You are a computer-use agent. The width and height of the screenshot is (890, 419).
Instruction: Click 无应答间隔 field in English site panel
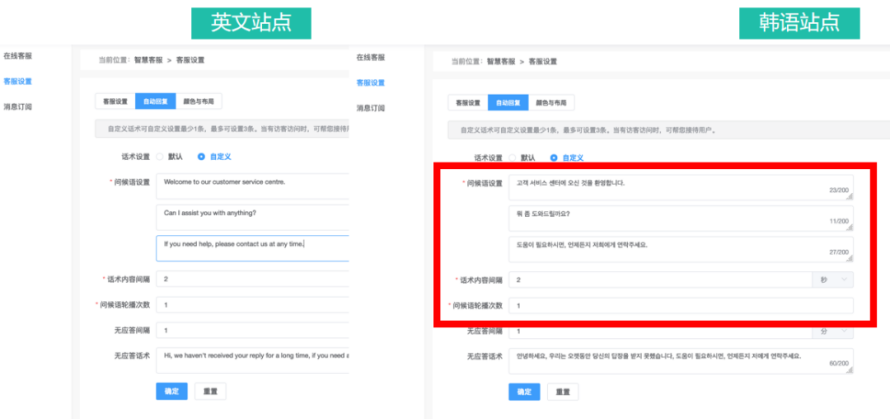(x=253, y=330)
